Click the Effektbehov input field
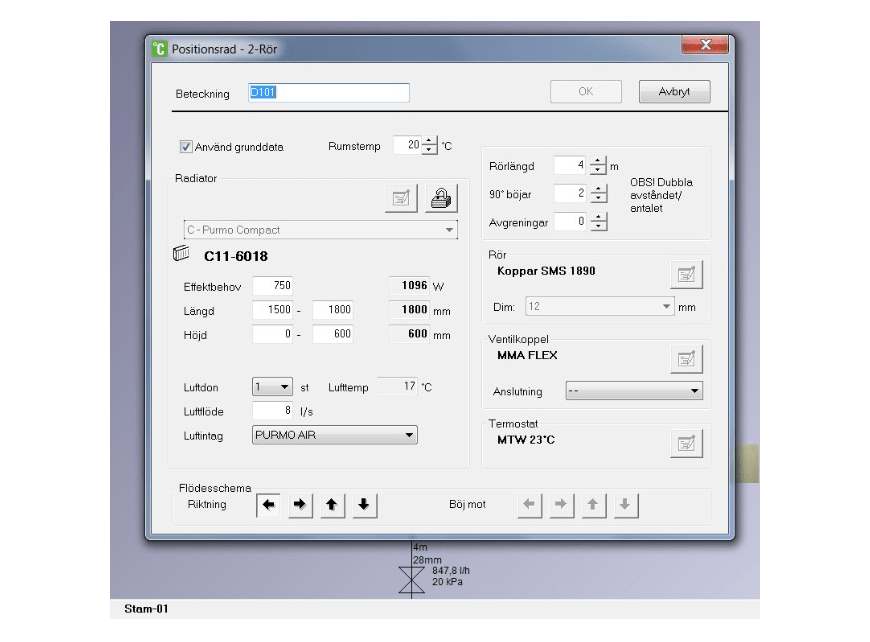 [272, 286]
